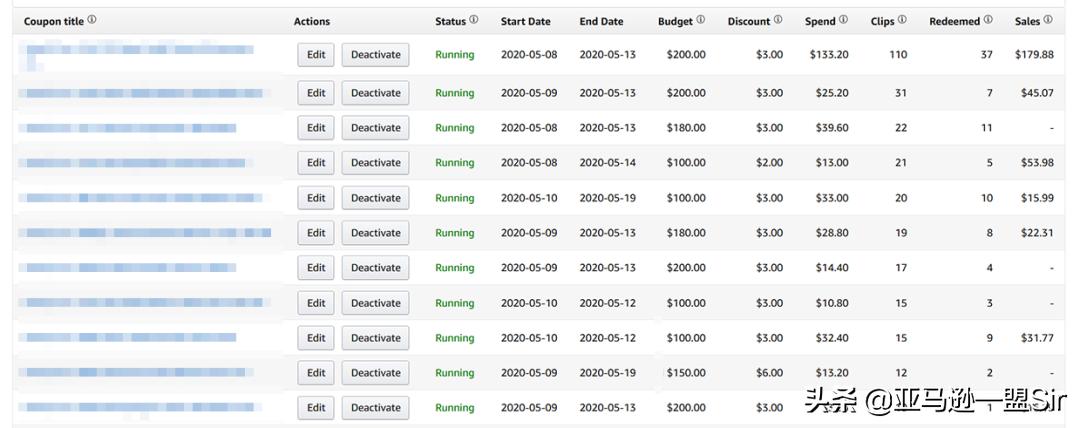Click info icon beside Discount header
This screenshot has height=428, width=1080.
pos(778,20)
